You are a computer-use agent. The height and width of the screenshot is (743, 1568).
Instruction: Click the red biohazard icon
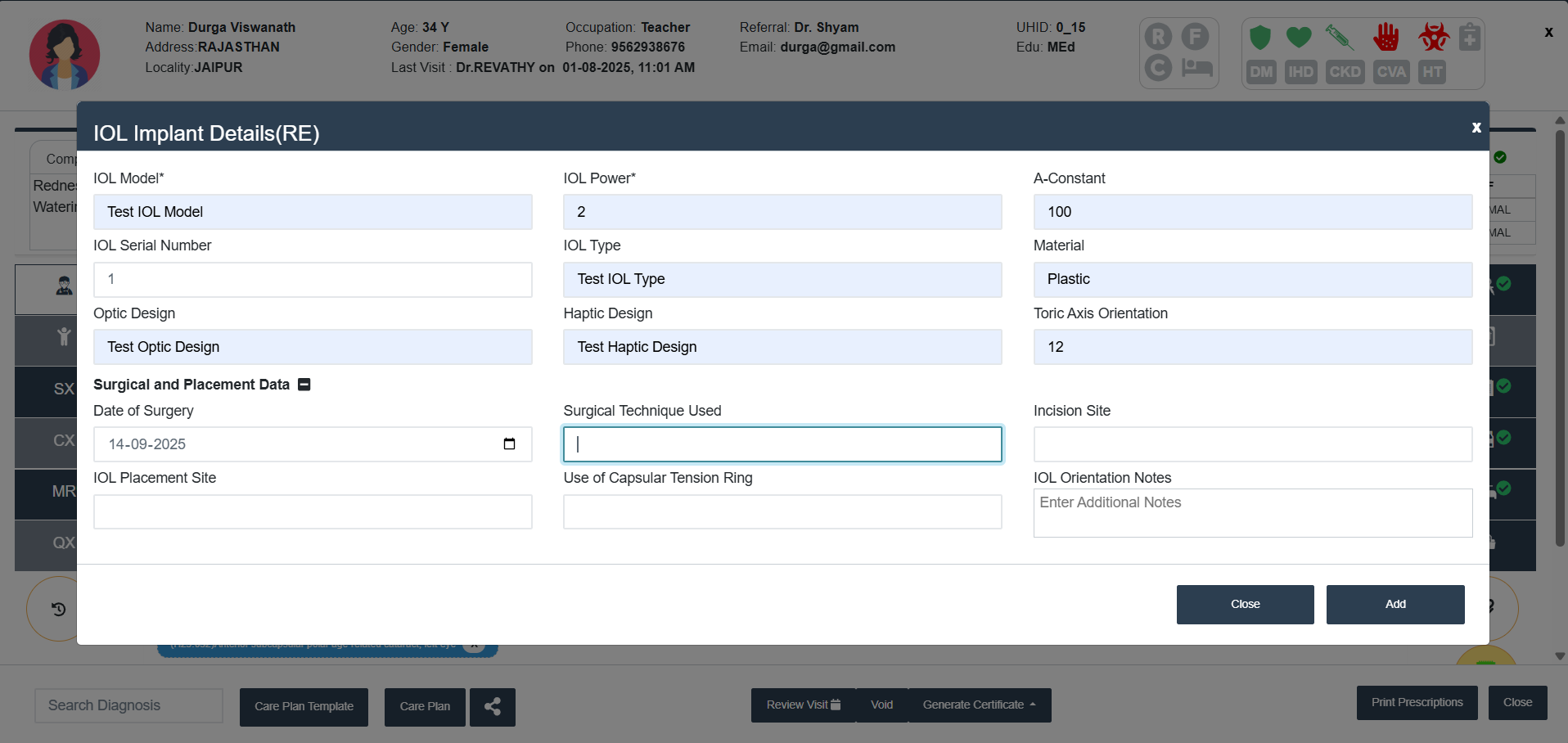(x=1434, y=38)
